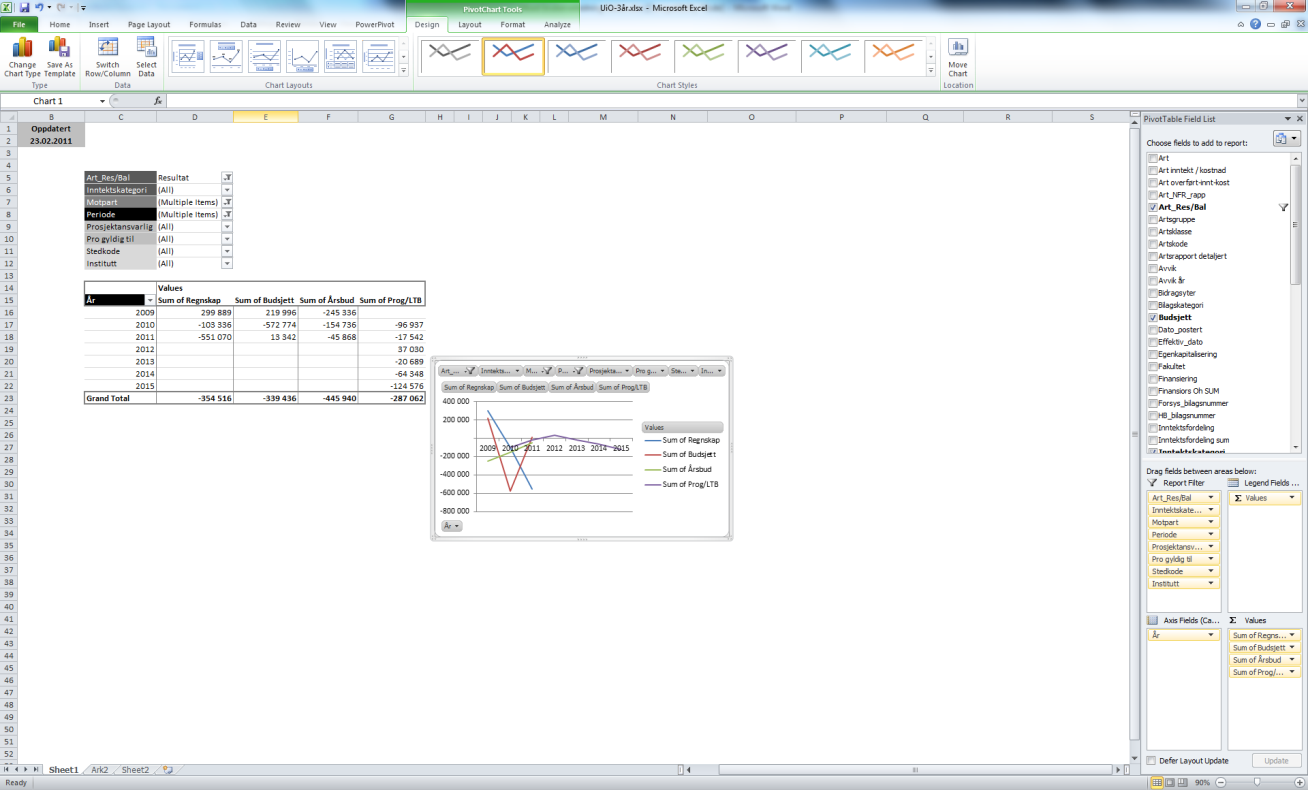The image size is (1308, 790).
Task: Open the Stedkode filter dropdown in cell E11
Action: tap(227, 251)
